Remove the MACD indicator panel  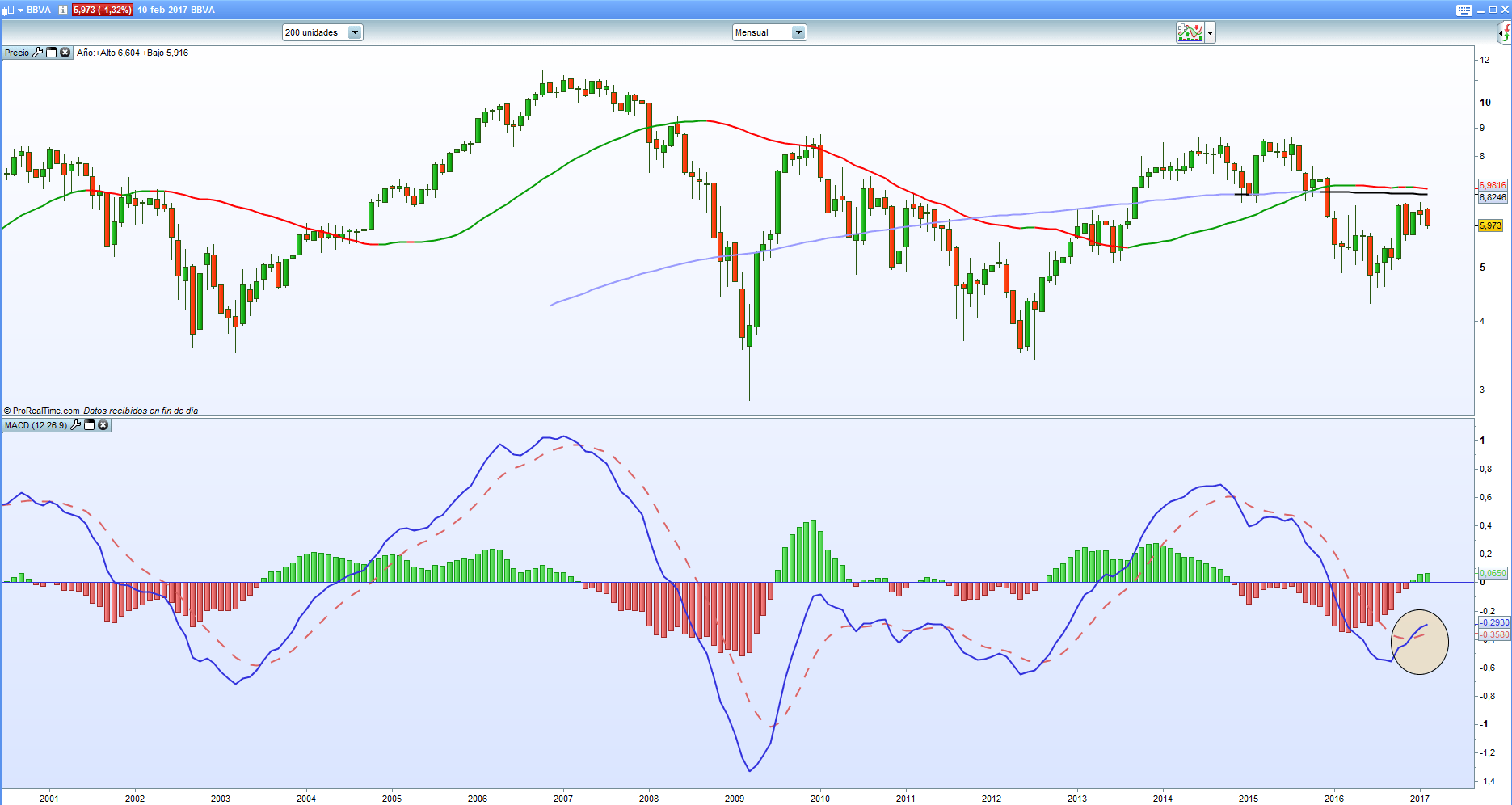tap(103, 425)
